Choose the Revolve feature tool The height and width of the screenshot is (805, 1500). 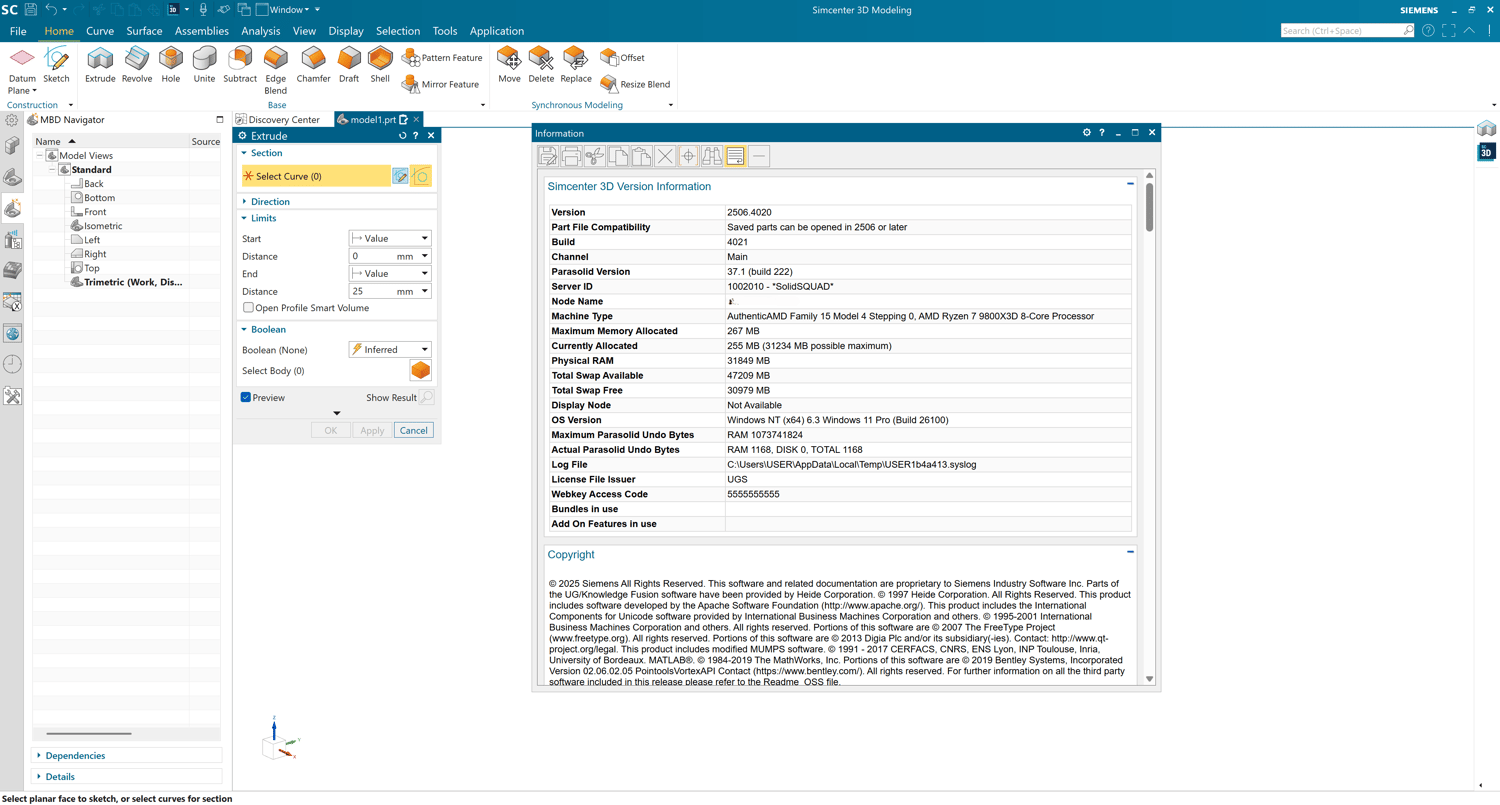(x=137, y=65)
